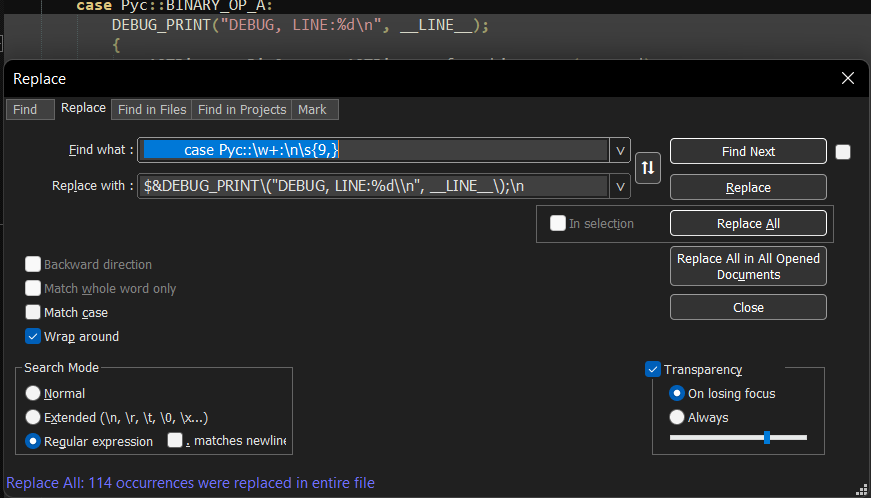Expand the Replace with history dropdown
This screenshot has width=871, height=498.
pyautogui.click(x=620, y=187)
